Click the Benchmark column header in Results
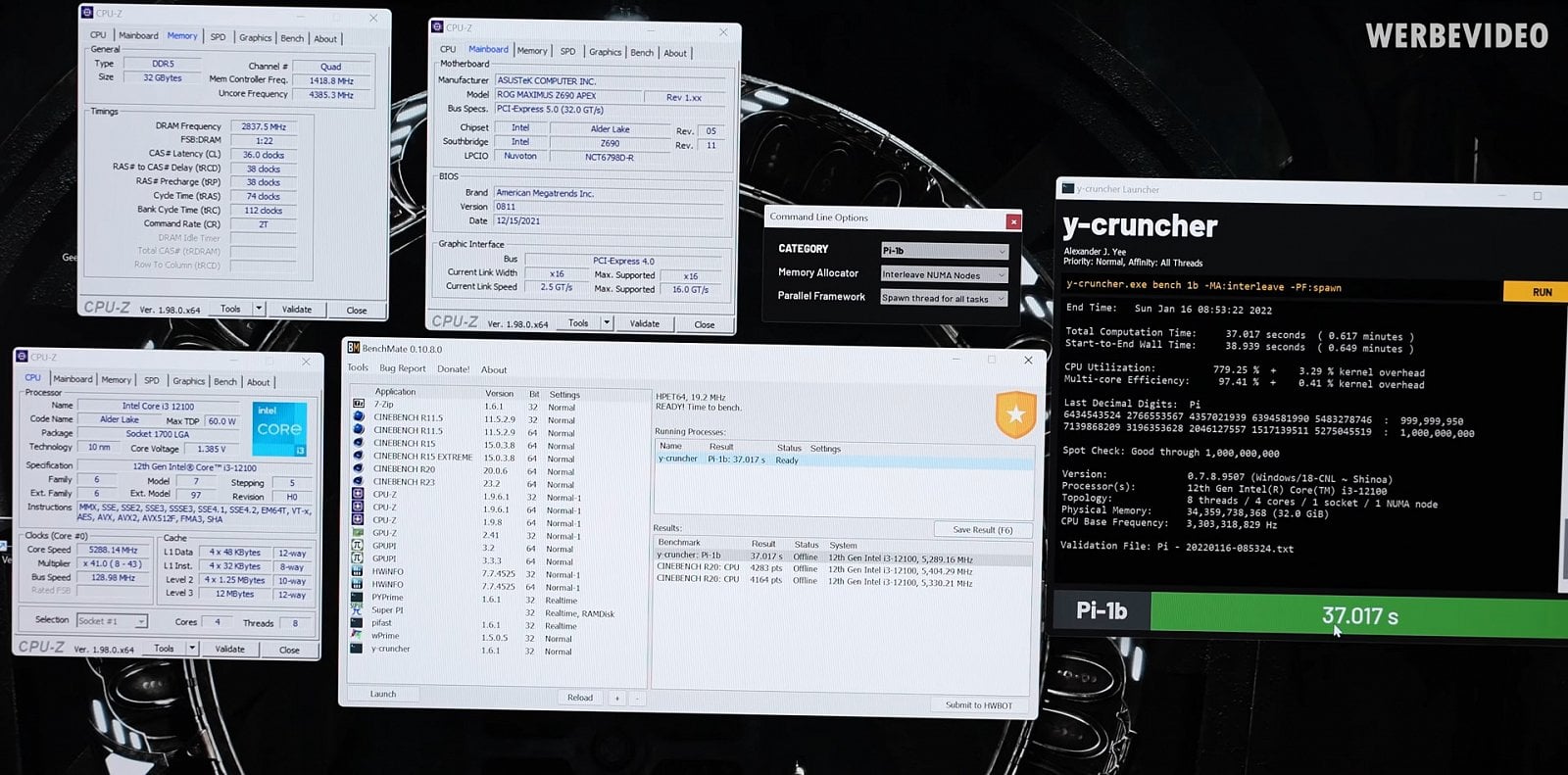Viewport: 1568px width, 775px height. tap(679, 543)
